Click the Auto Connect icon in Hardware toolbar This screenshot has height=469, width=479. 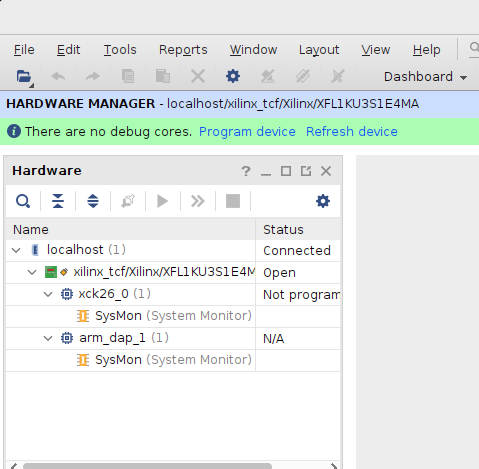pos(128,201)
